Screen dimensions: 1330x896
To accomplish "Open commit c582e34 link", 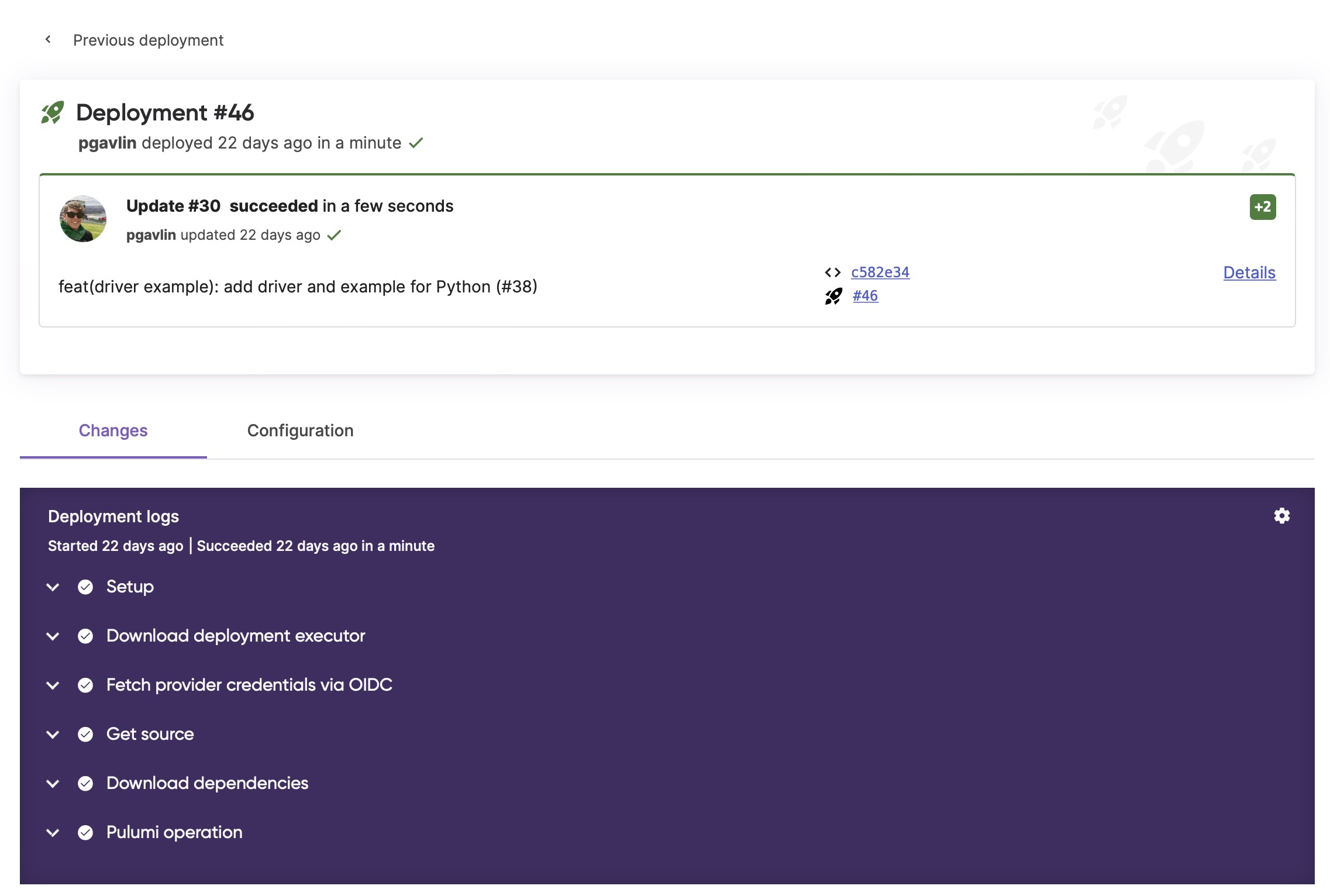I will 880,272.
